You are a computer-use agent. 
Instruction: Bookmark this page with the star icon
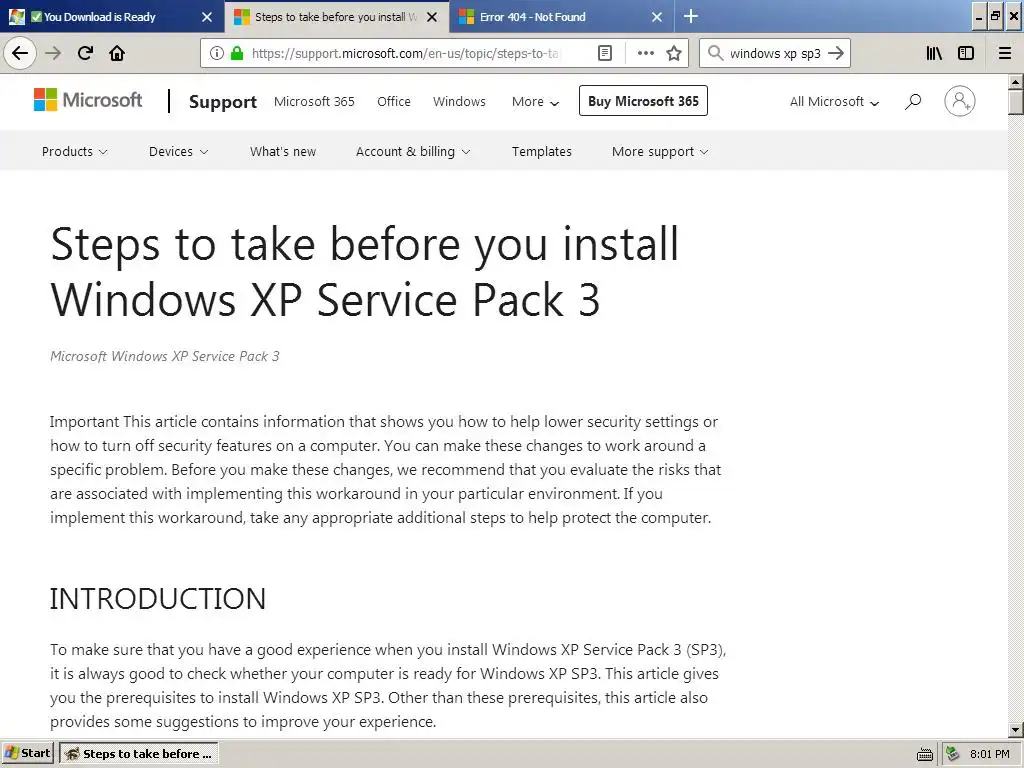[674, 54]
